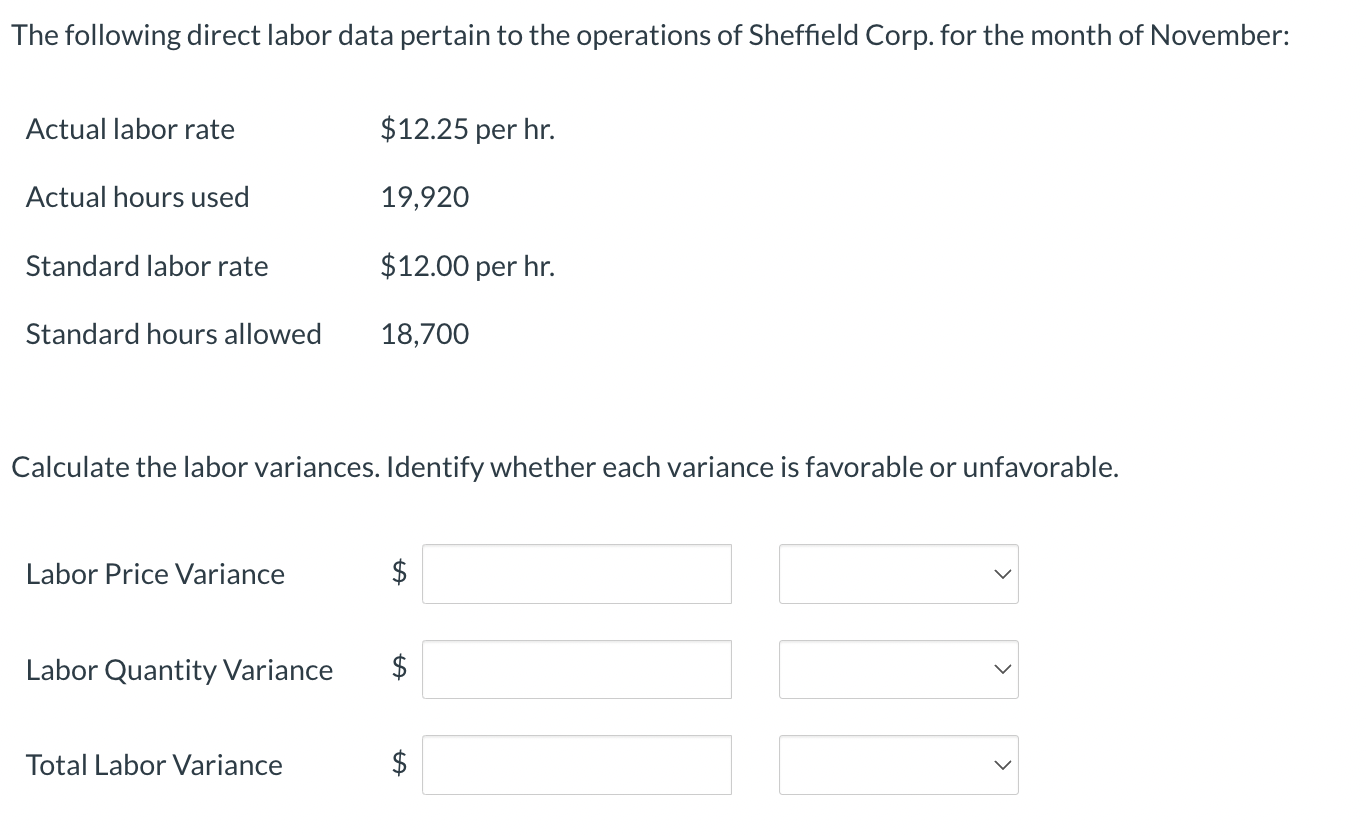Open the favorable/unfavorable selector for Labor Quantity Variance
Viewport: 1366px width, 836px height.
tap(897, 670)
